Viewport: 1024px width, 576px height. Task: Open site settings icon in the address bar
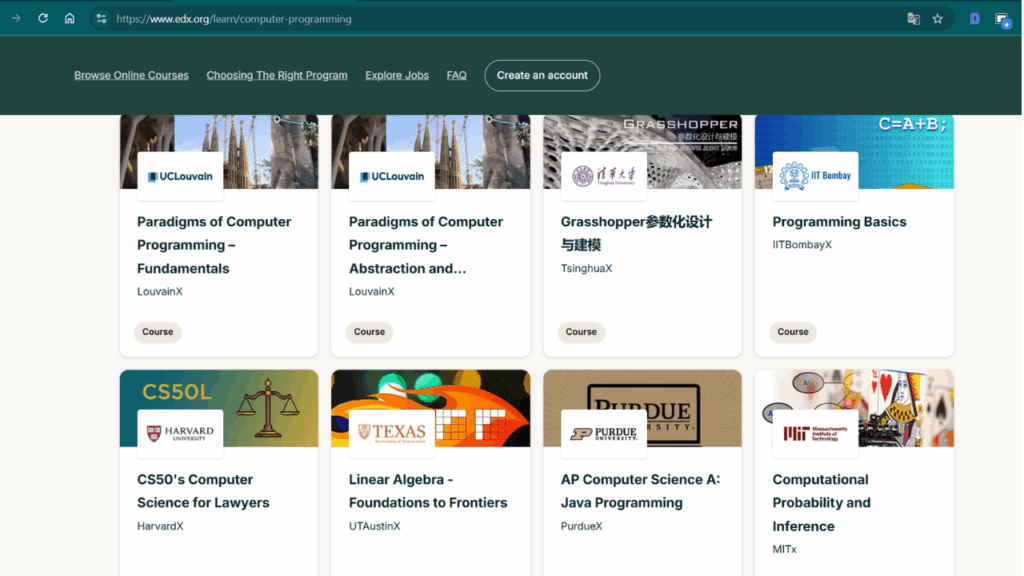coord(100,17)
